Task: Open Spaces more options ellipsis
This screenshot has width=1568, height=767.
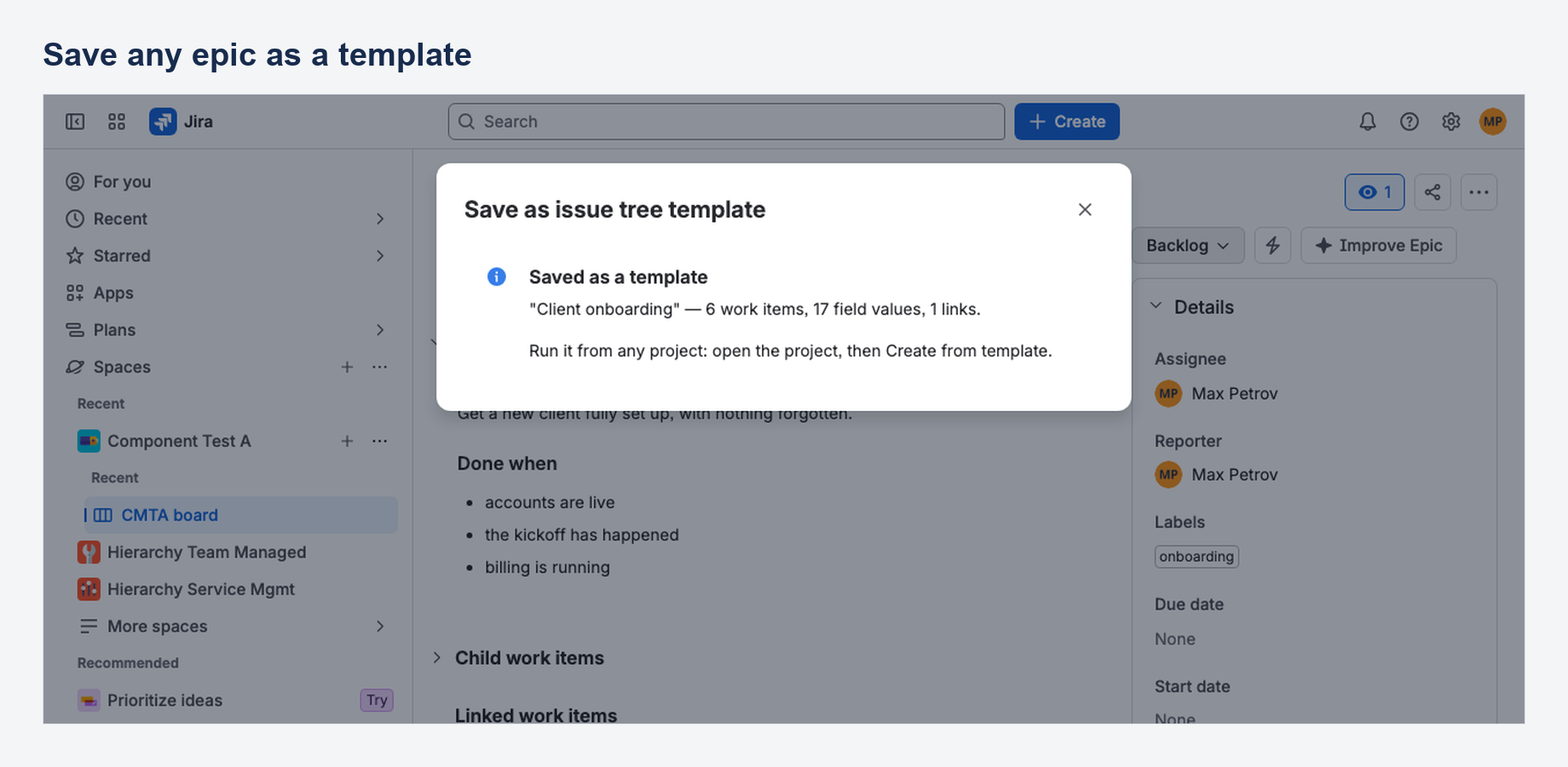Action: [380, 367]
